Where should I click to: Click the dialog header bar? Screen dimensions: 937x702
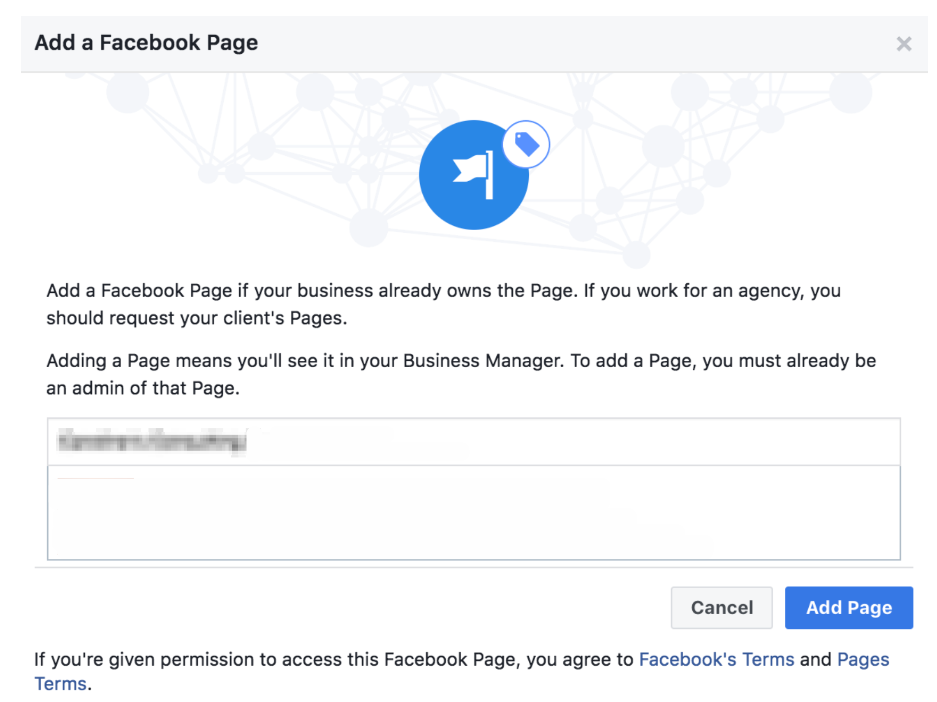[474, 44]
